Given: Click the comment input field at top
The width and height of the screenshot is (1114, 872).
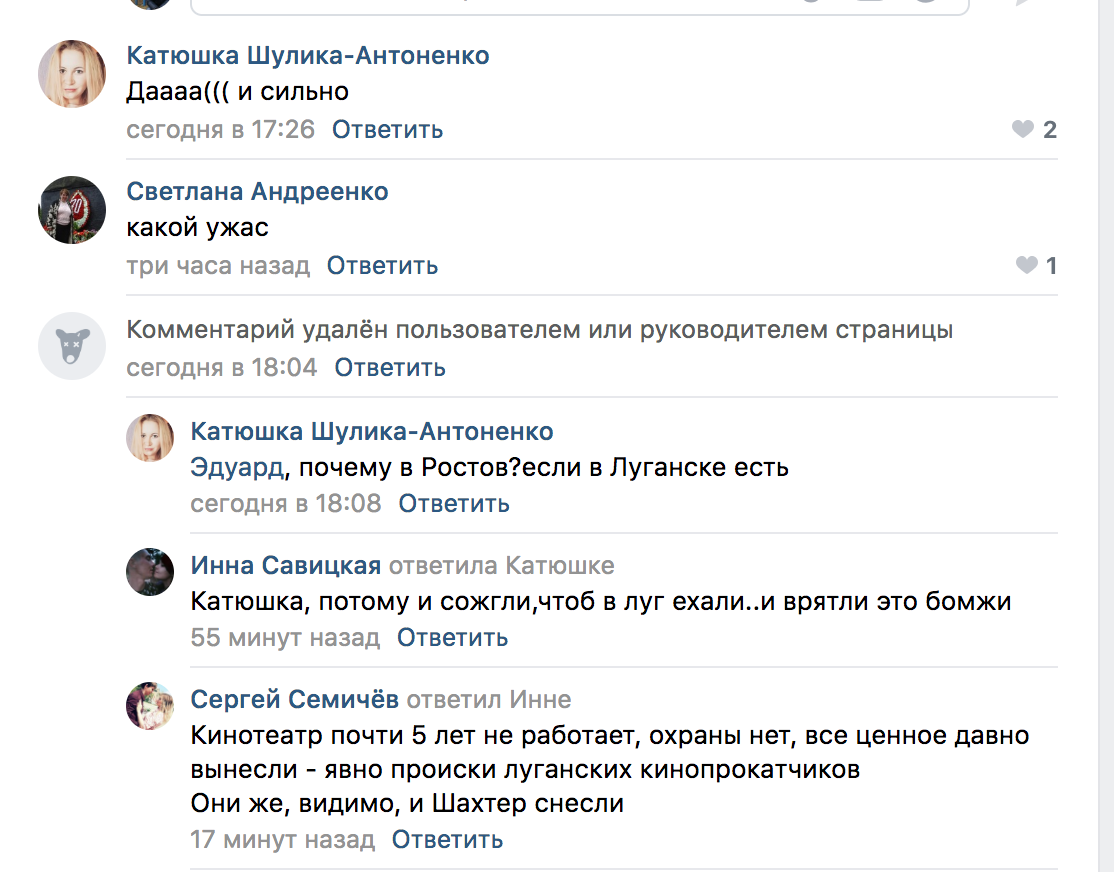Looking at the screenshot, I should (x=580, y=6).
